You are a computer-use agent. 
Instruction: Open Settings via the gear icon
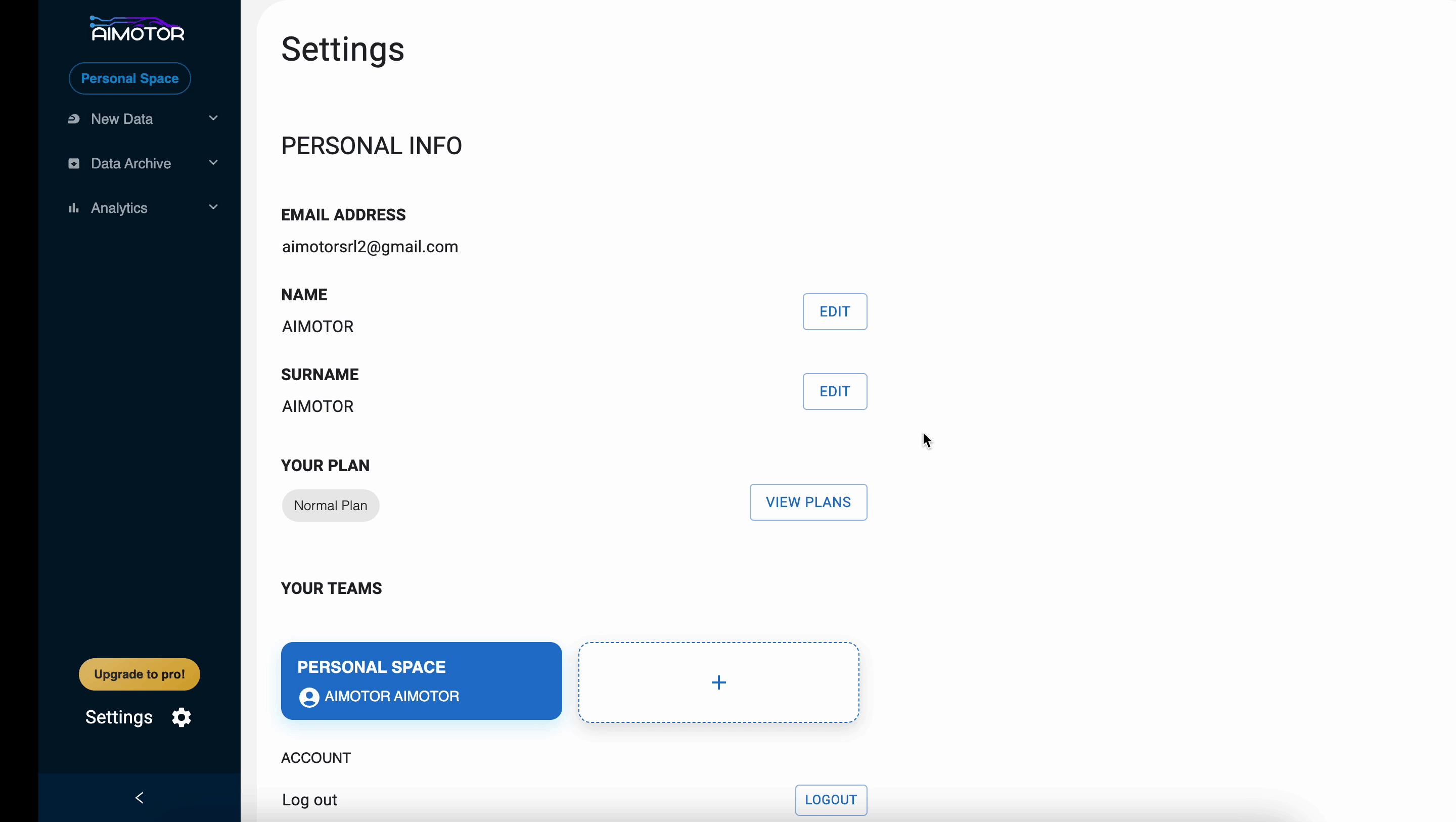click(181, 717)
